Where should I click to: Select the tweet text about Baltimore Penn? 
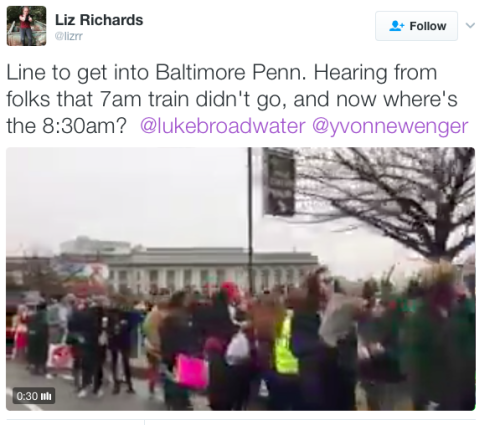[237, 99]
